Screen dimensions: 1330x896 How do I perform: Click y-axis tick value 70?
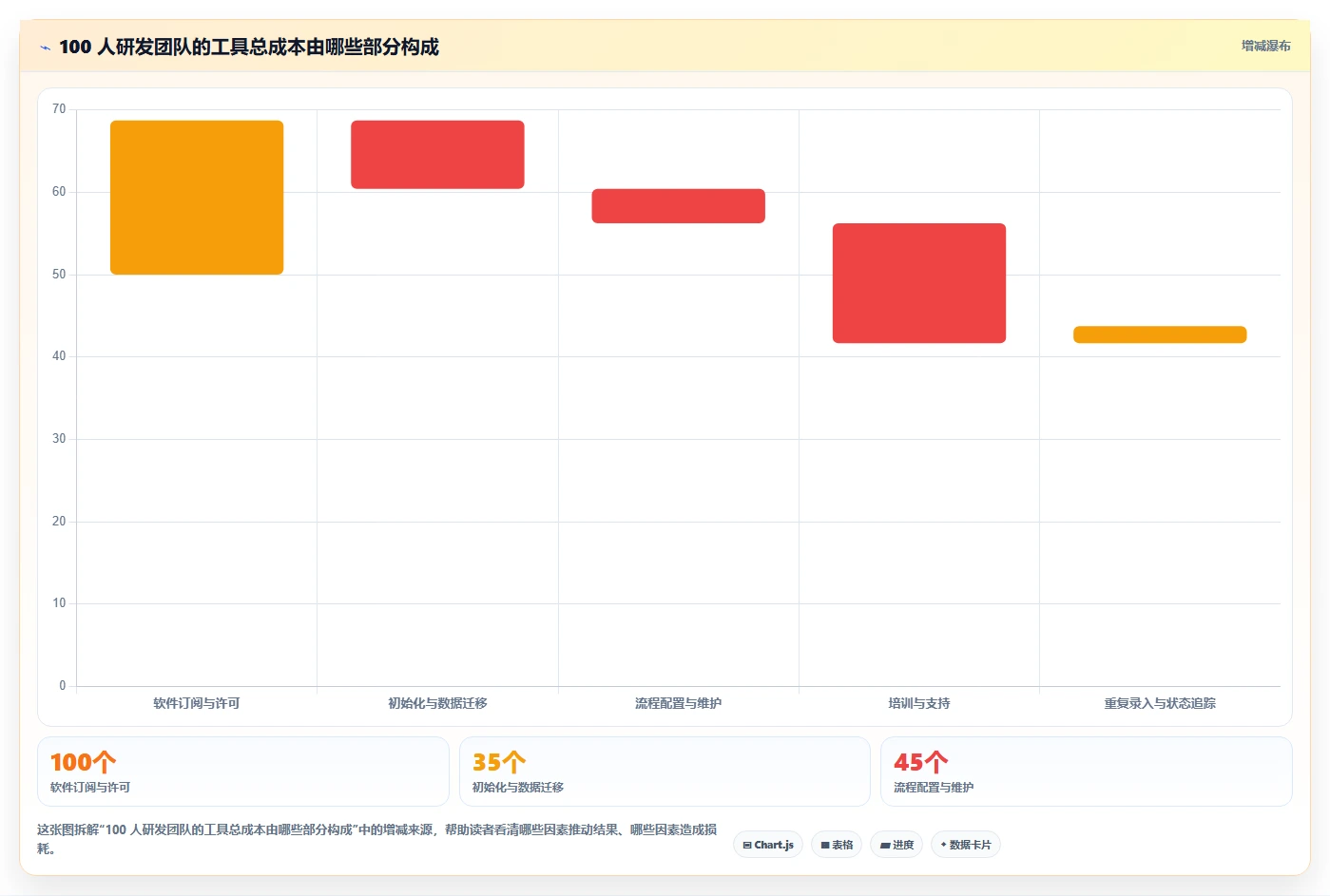[x=59, y=109]
